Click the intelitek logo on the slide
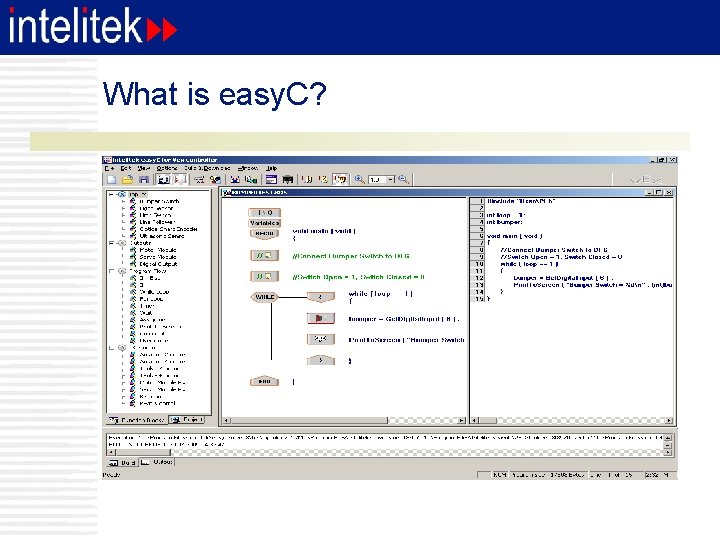 point(93,26)
